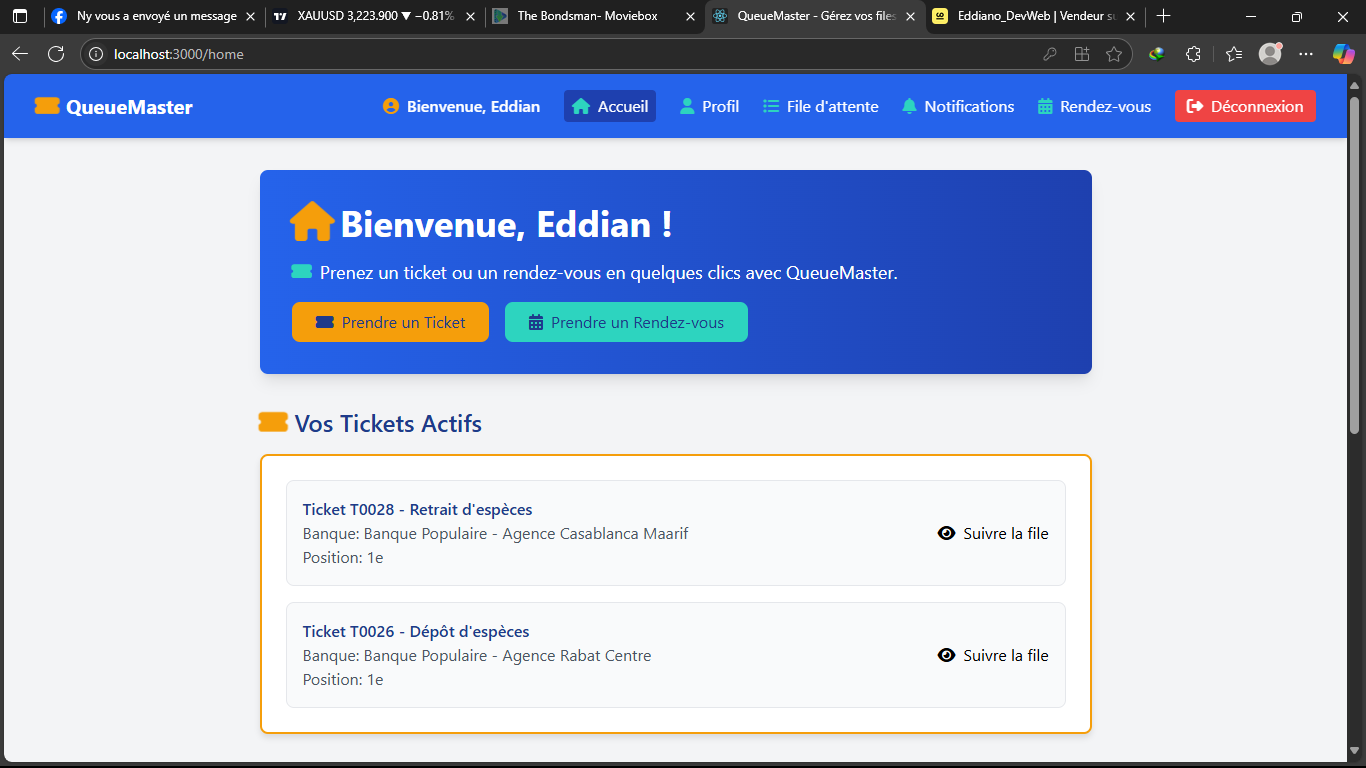Close the XAUUSD tab

[470, 16]
